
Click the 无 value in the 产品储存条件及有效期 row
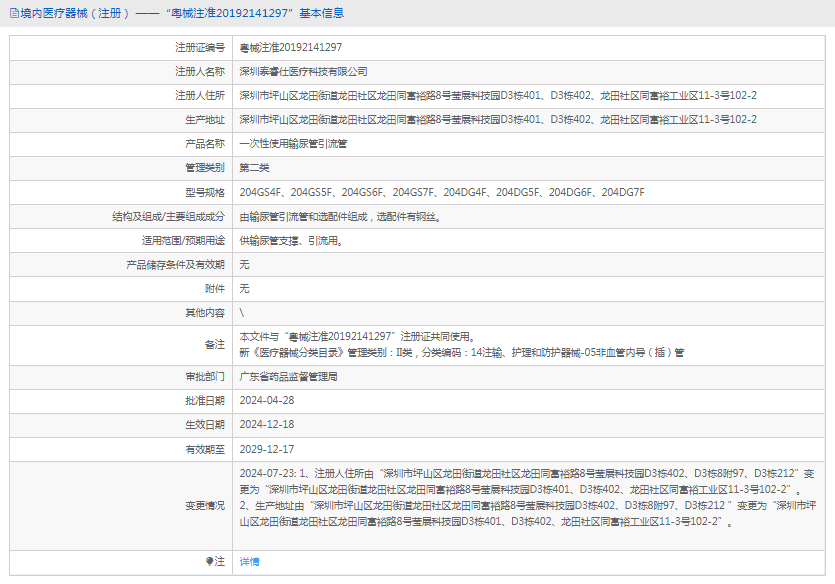click(x=244, y=265)
